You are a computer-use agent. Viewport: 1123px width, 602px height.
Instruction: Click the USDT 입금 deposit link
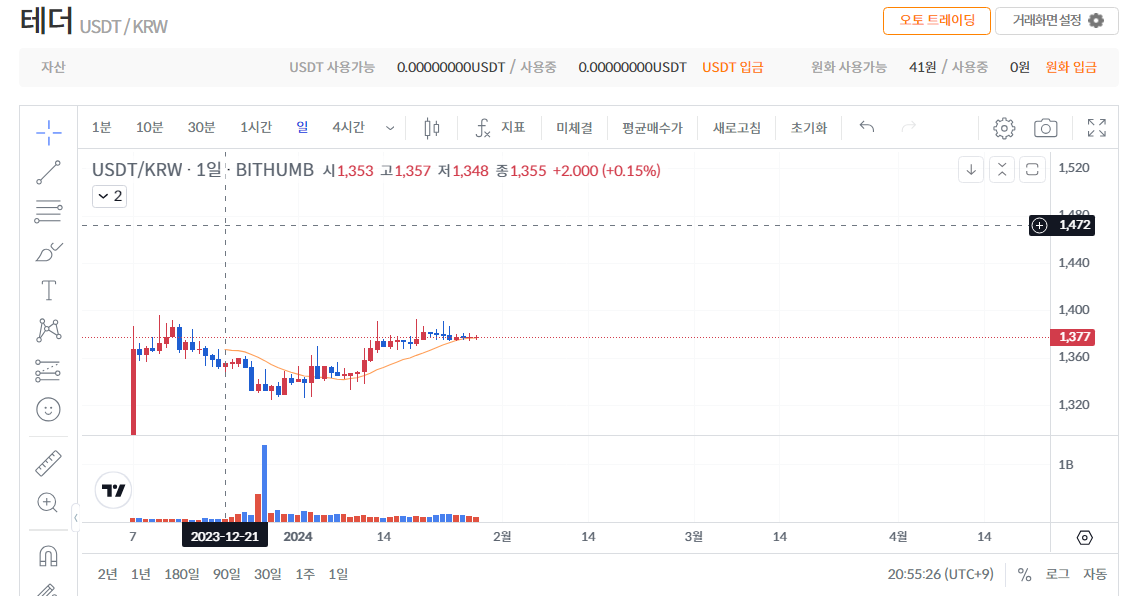point(733,67)
